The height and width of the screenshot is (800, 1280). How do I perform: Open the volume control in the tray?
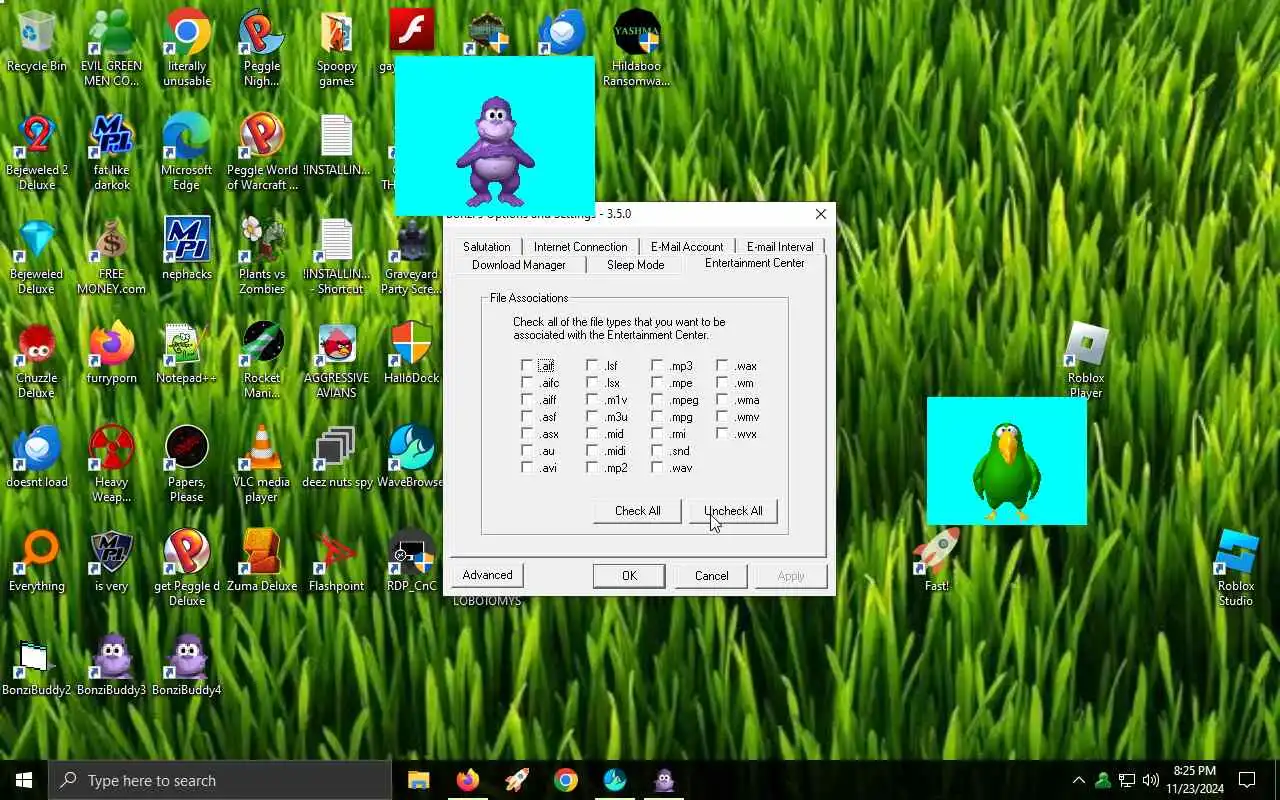pyautogui.click(x=1151, y=780)
